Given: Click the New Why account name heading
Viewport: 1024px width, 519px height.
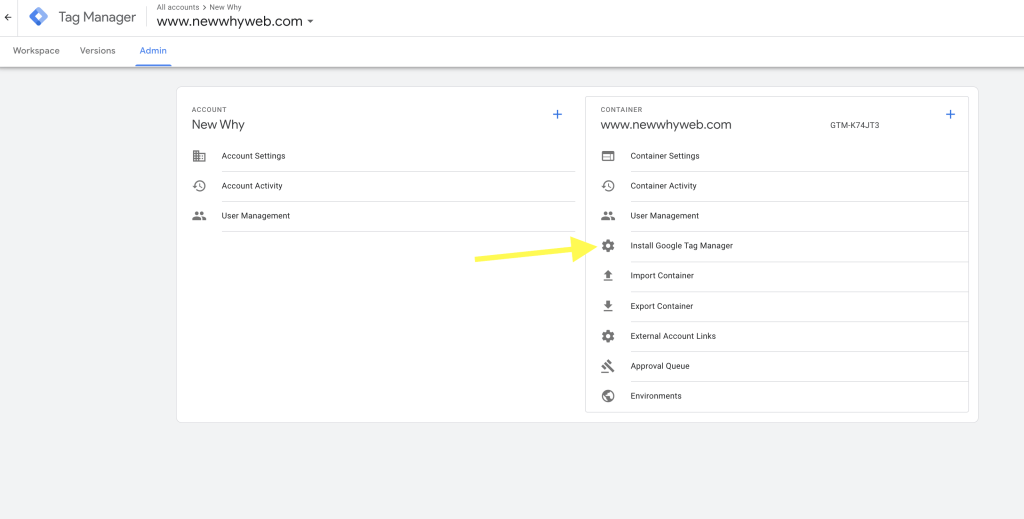Looking at the screenshot, I should click(x=218, y=125).
